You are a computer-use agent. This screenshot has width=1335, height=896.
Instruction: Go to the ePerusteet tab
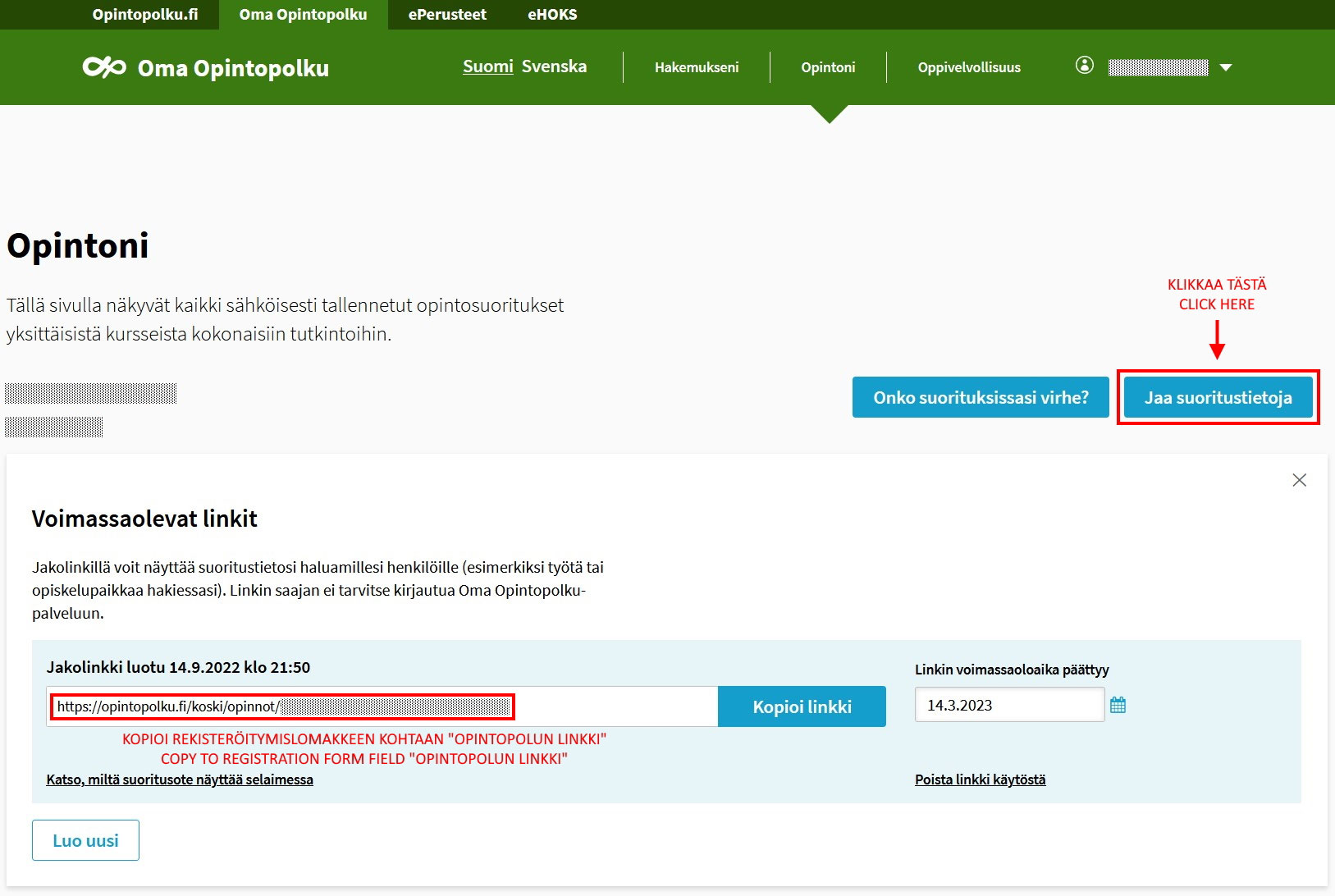447,15
